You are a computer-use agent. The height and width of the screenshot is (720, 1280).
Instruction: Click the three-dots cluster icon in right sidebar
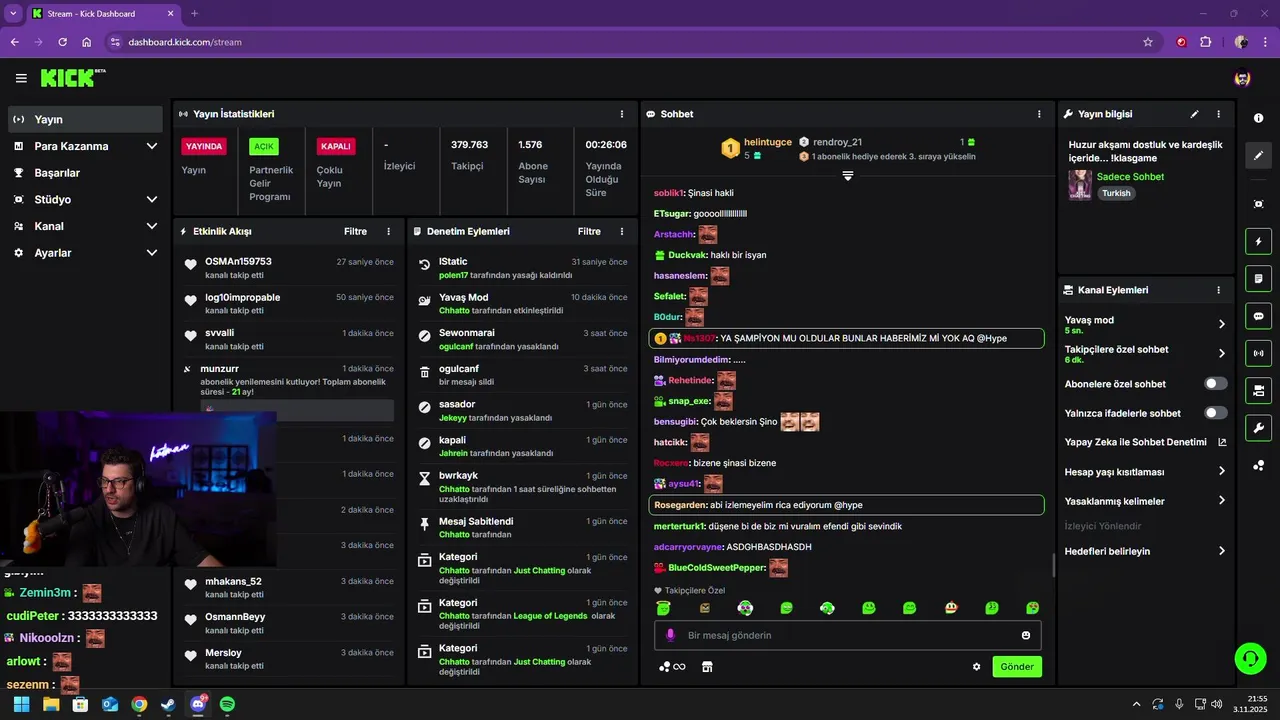[x=1258, y=465]
